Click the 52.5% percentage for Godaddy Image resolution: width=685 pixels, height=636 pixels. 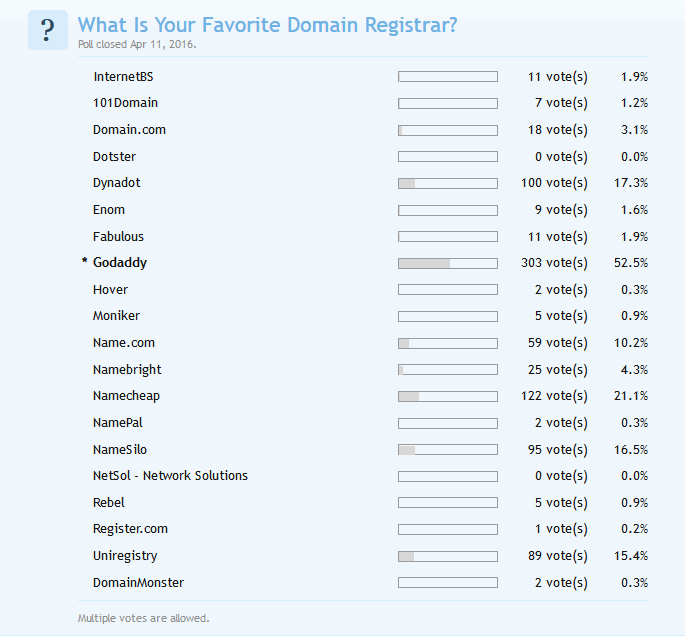pos(630,263)
